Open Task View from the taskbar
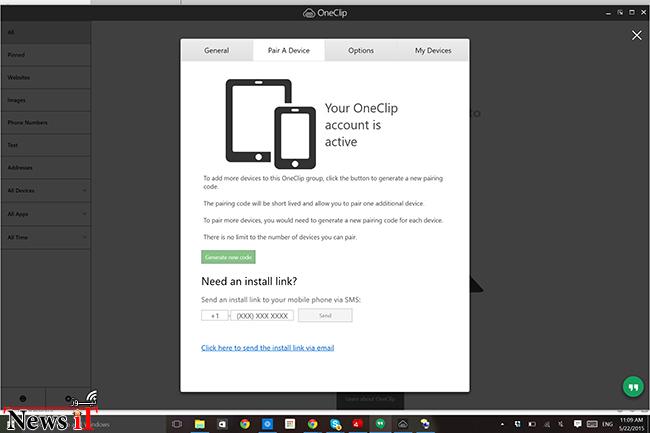This screenshot has height=433, width=650. [x=177, y=424]
